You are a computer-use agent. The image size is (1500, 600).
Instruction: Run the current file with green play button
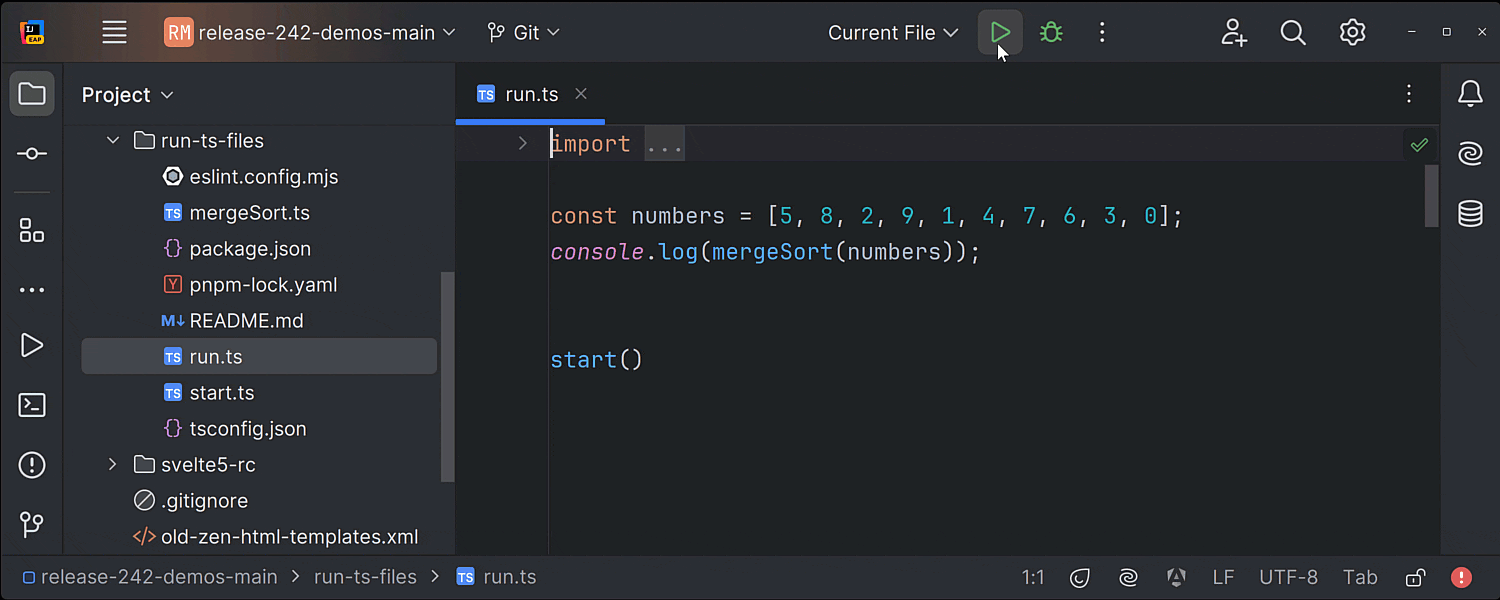[x=1000, y=33]
